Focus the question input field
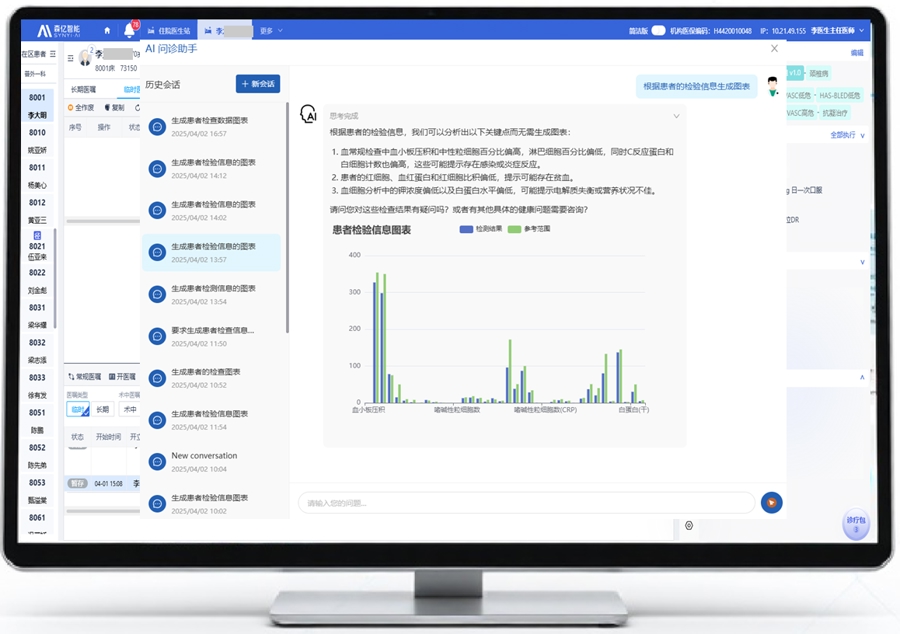Image resolution: width=900 pixels, height=634 pixels. pos(526,503)
